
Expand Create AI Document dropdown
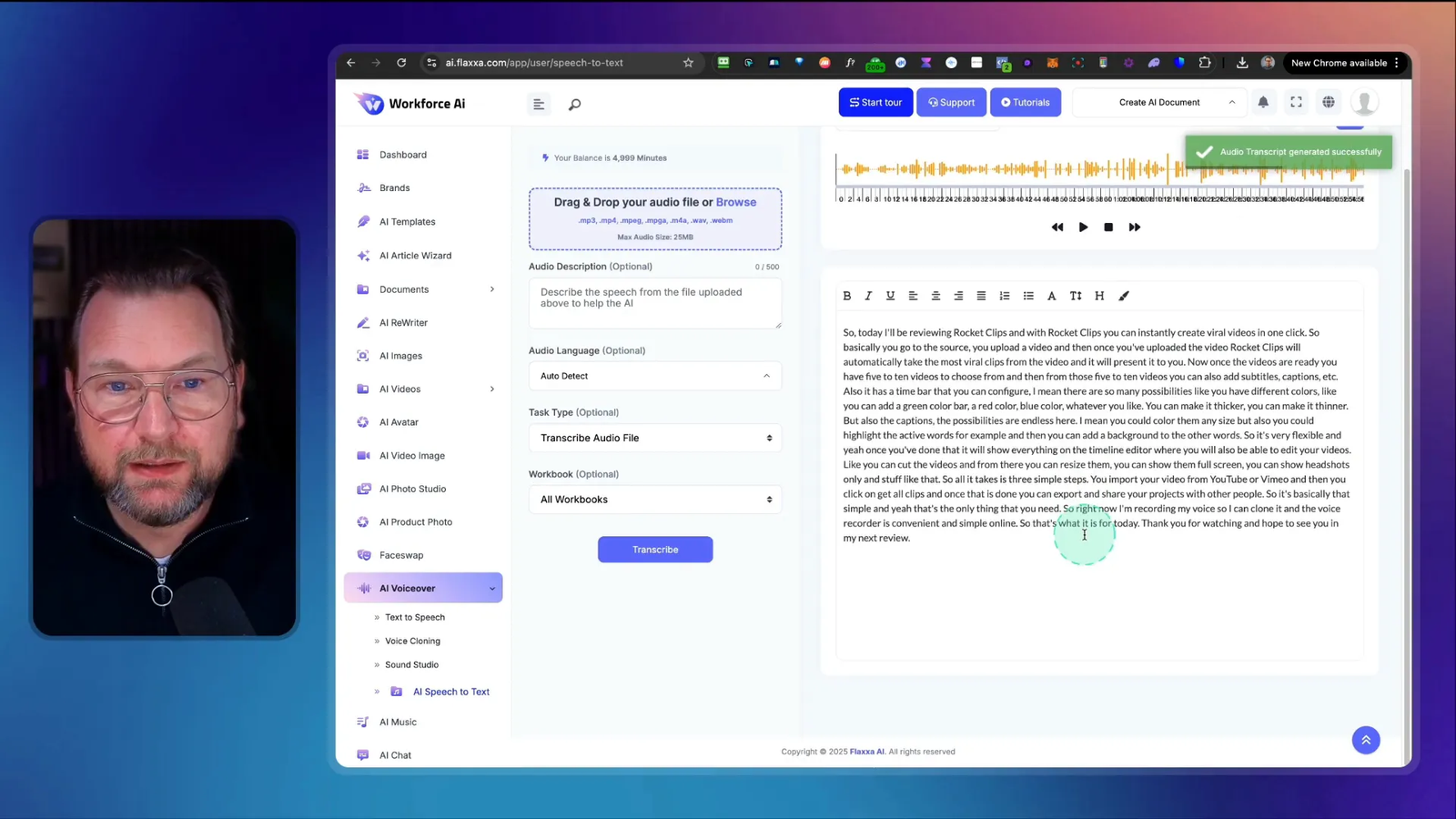point(1158,102)
